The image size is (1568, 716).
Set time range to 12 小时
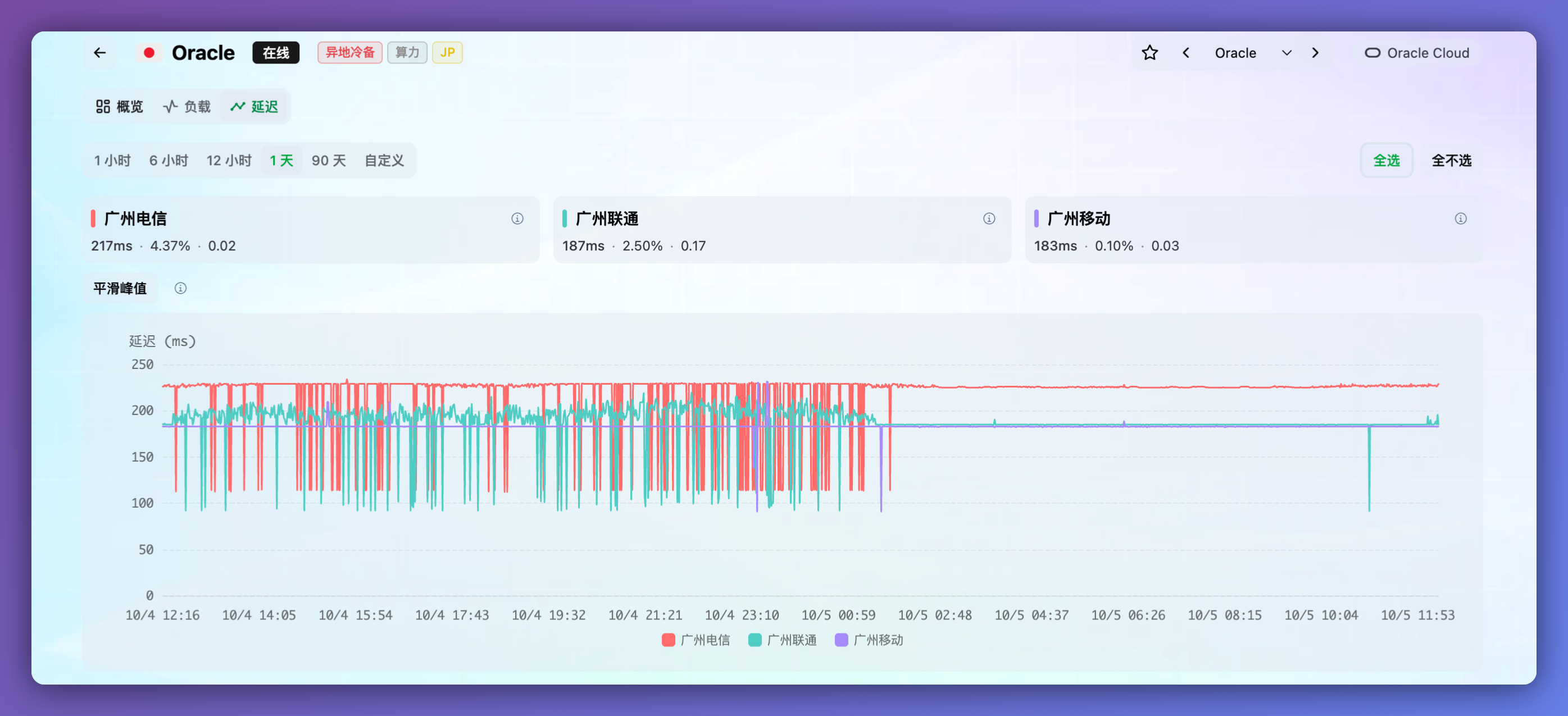229,161
